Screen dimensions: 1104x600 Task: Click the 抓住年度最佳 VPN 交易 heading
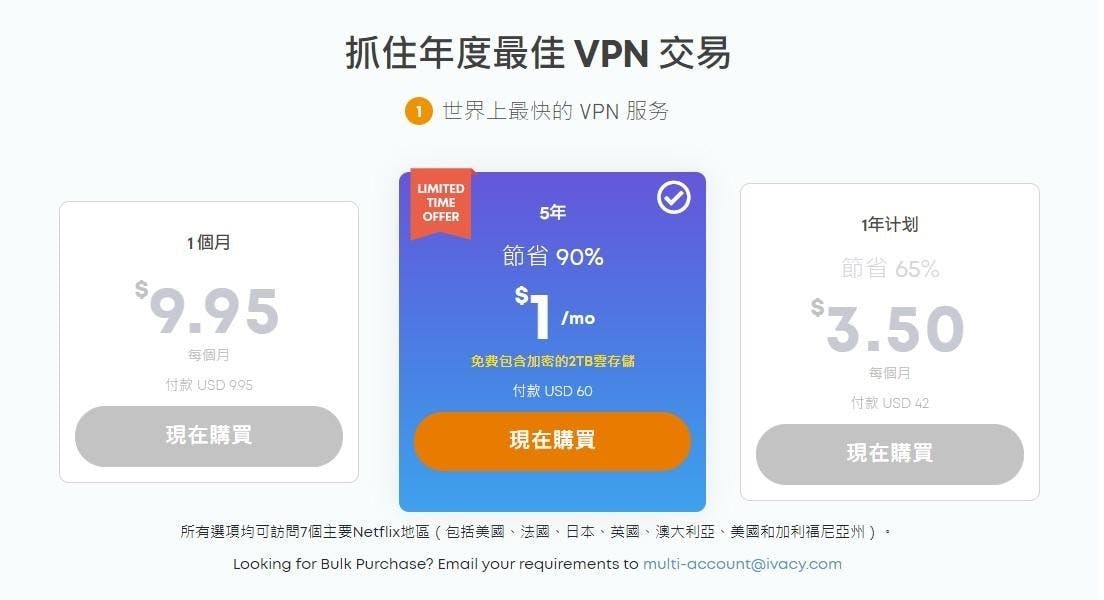pyautogui.click(x=538, y=53)
